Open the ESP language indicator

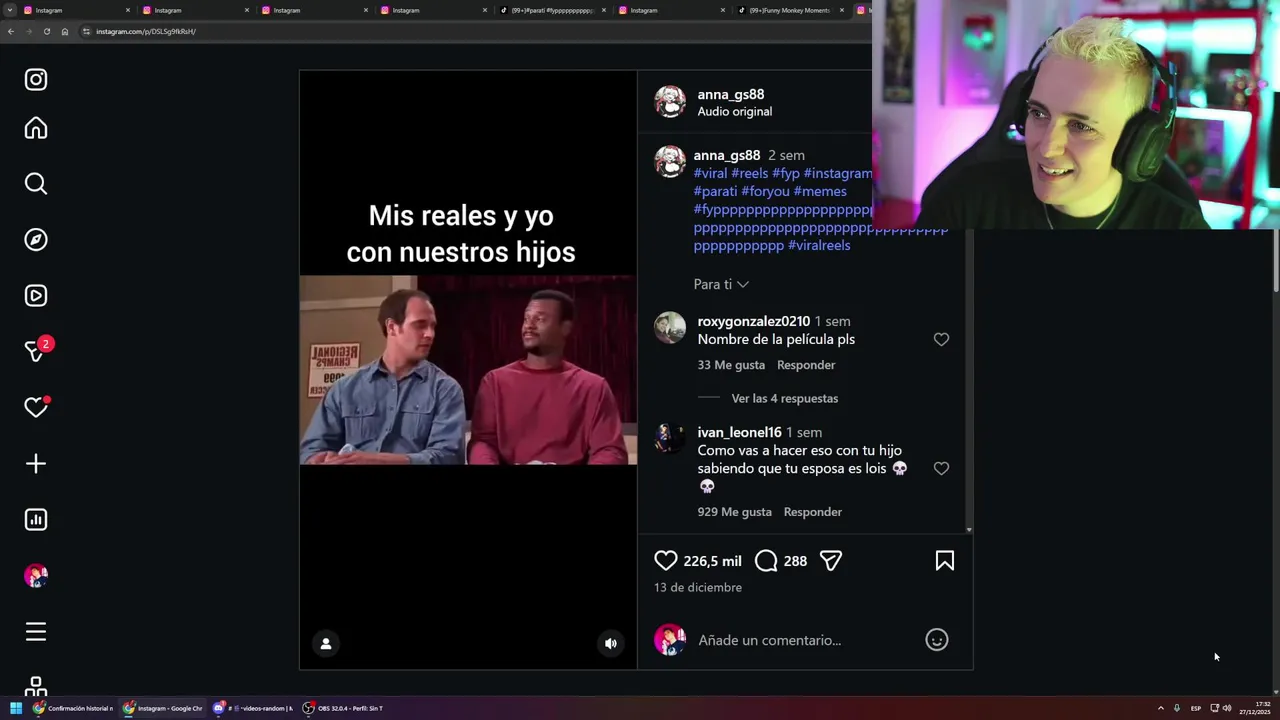pos(1195,708)
